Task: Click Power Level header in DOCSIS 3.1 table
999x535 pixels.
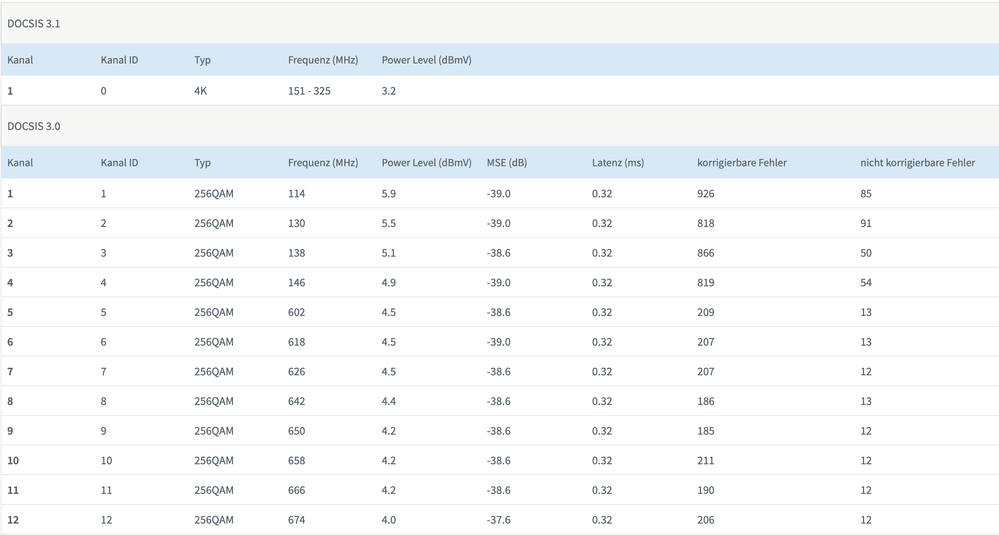Action: point(426,60)
